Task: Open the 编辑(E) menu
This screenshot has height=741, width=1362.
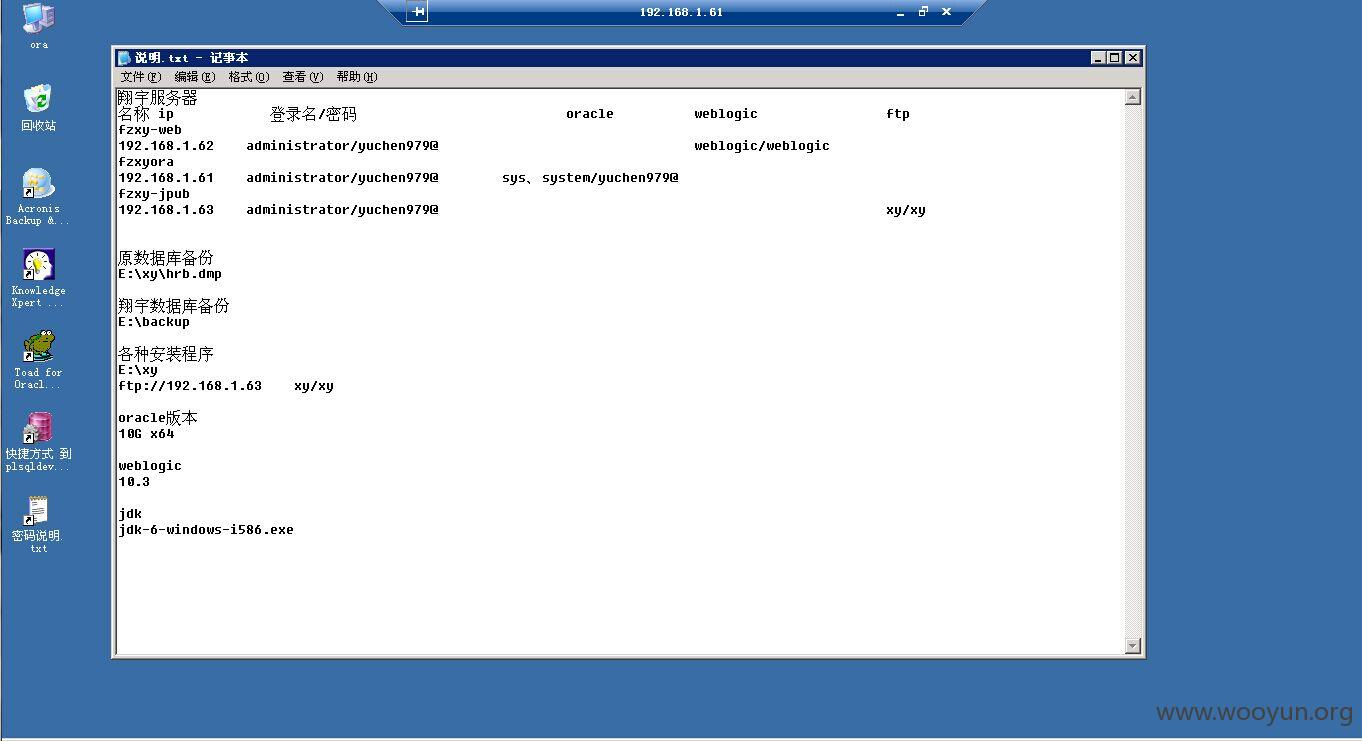Action: [x=194, y=77]
